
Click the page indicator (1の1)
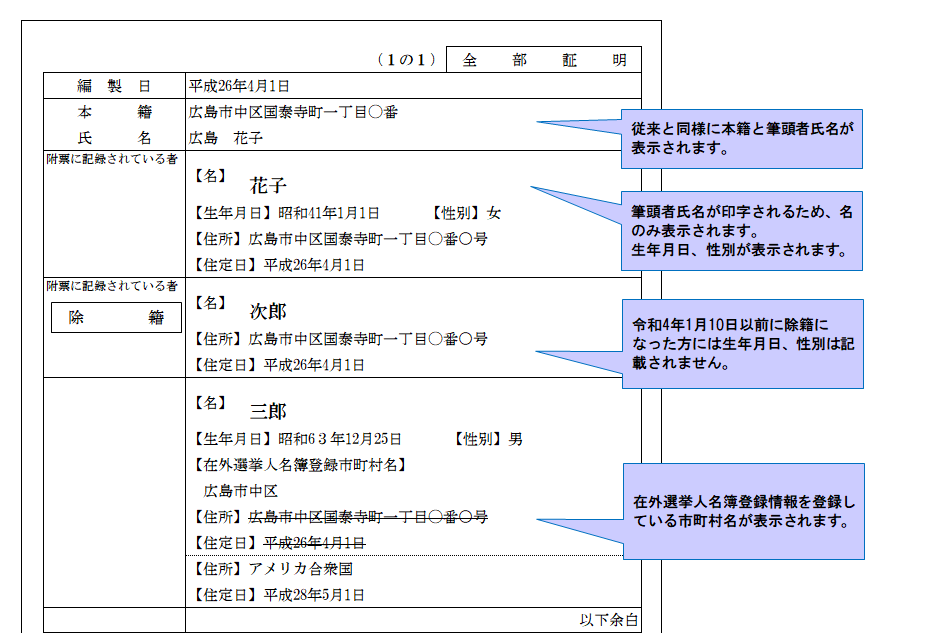pos(407,60)
